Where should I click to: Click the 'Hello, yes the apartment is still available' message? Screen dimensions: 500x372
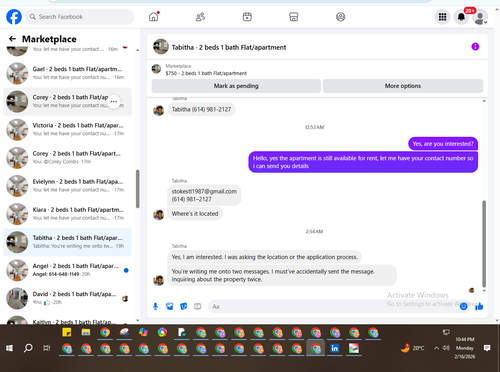[x=363, y=162]
